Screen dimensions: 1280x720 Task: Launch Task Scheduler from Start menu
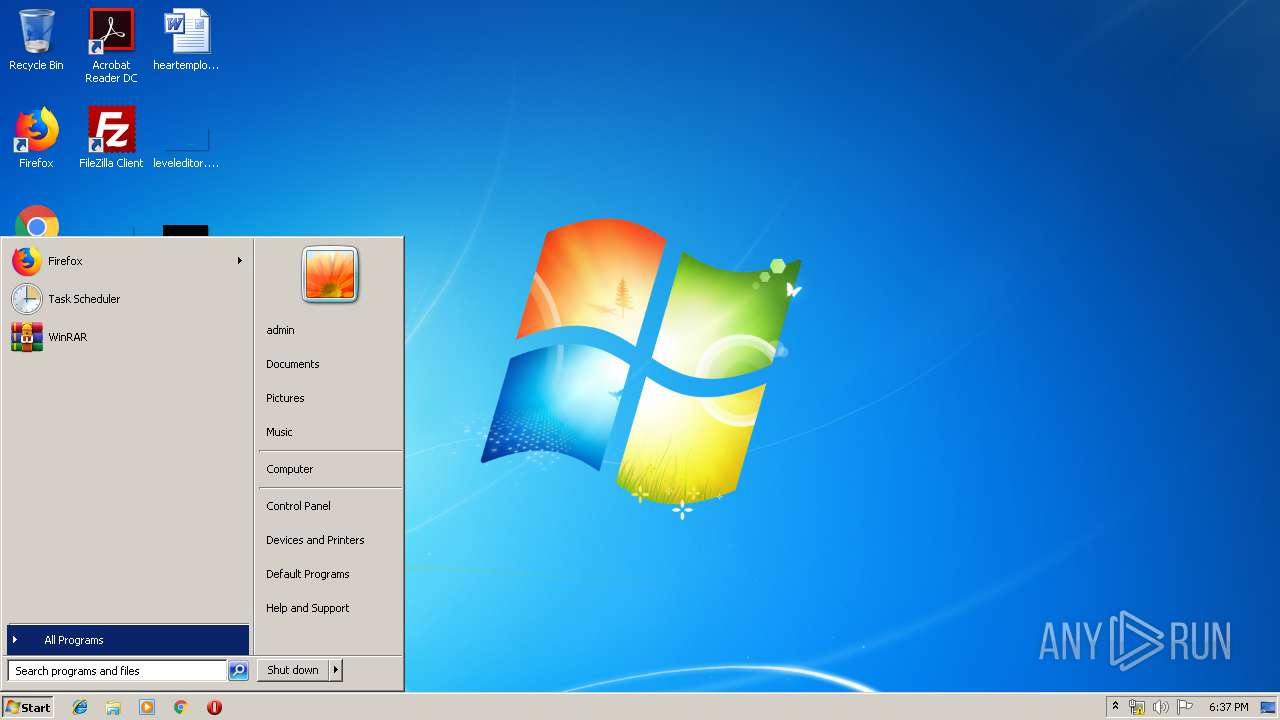coord(127,299)
